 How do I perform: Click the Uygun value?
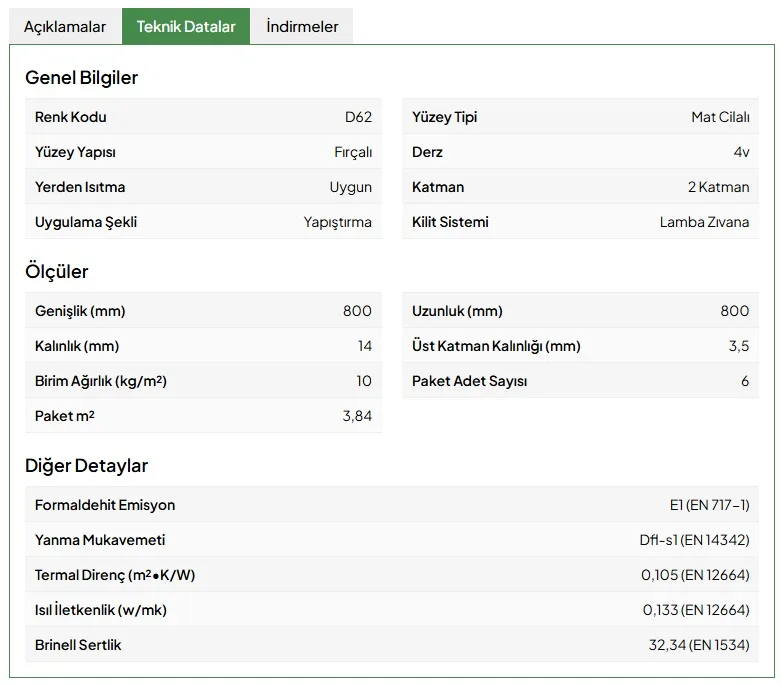(x=351, y=187)
